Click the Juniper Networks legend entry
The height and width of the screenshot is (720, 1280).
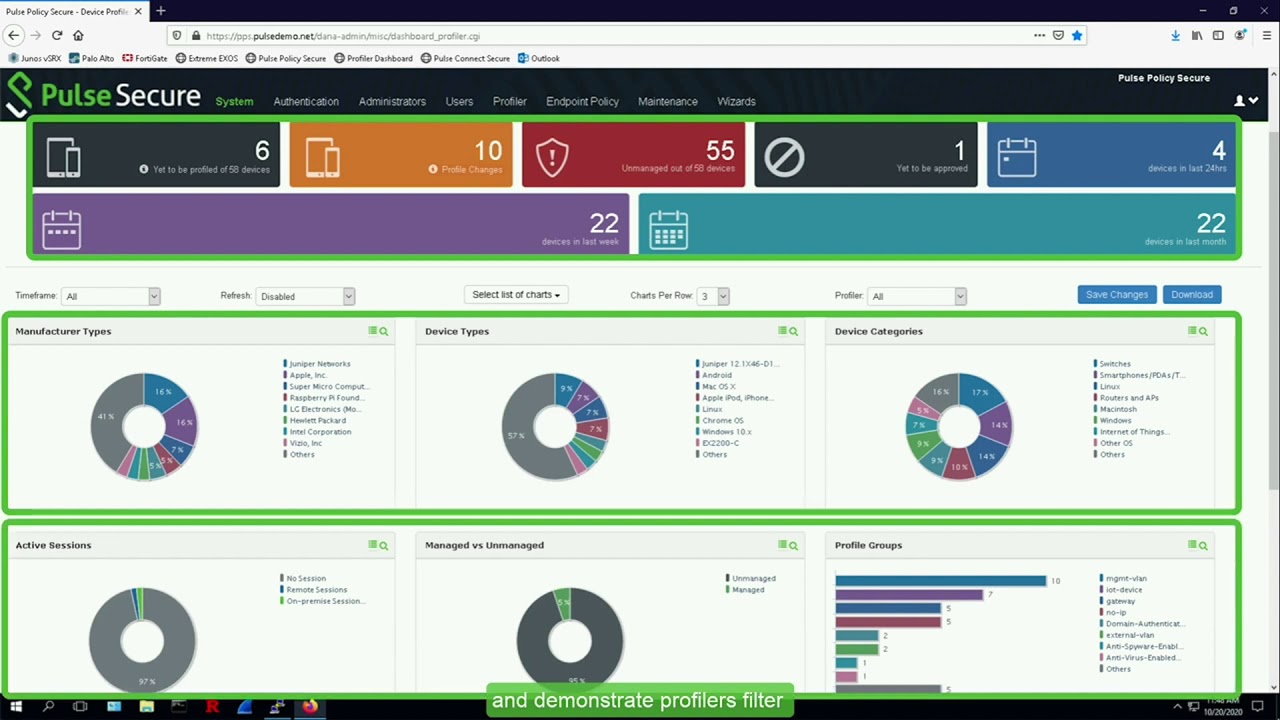click(317, 364)
